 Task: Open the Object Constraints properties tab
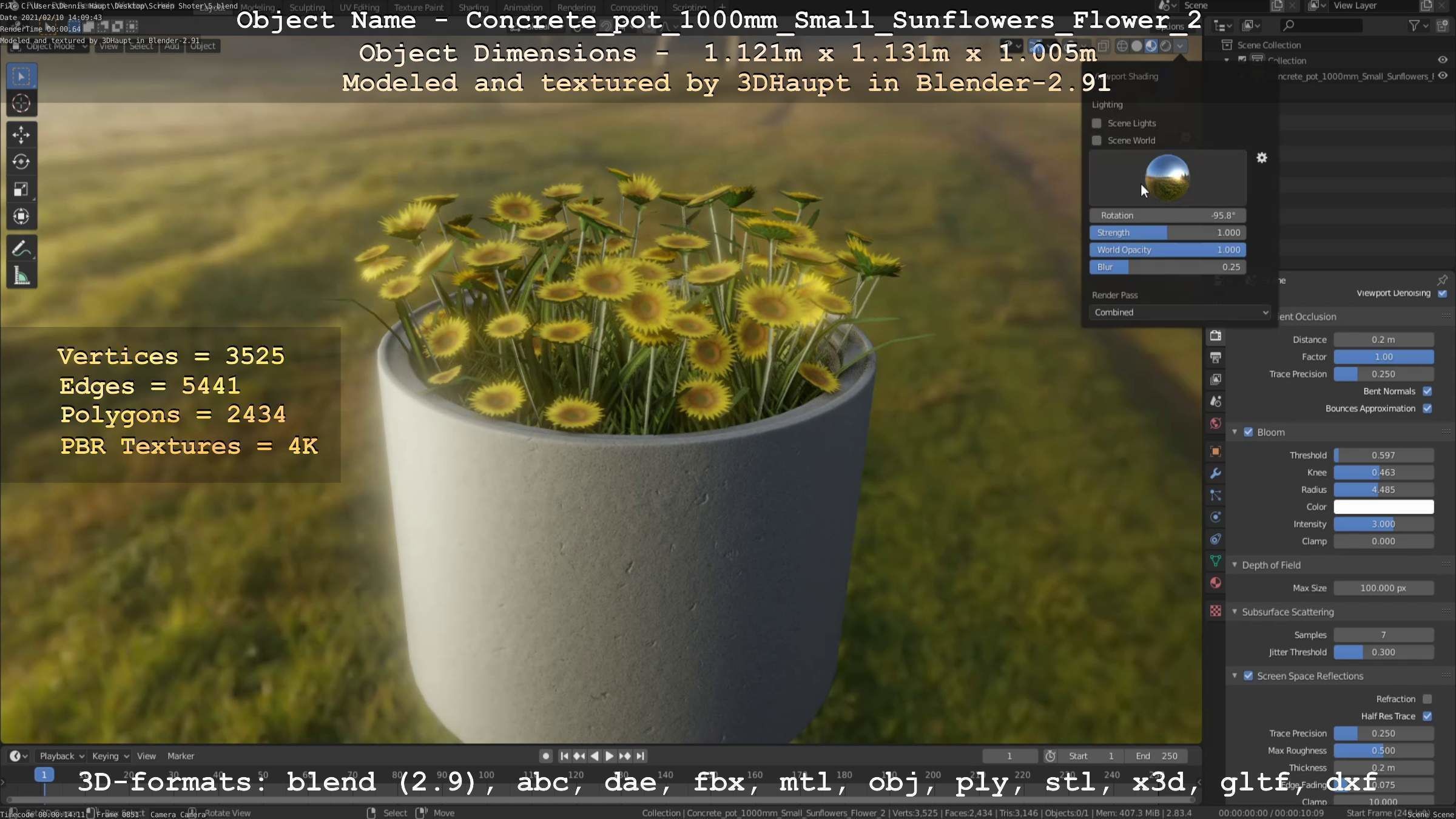1216,539
